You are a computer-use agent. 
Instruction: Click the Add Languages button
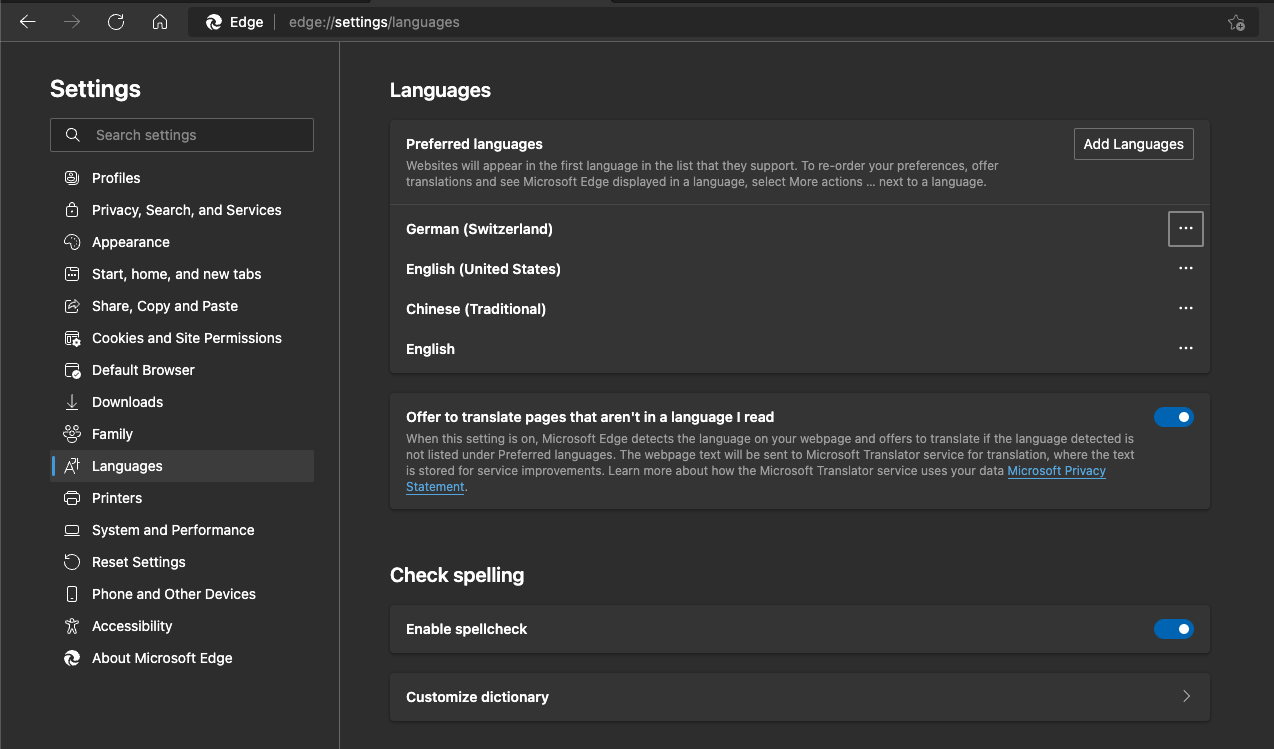(1133, 143)
